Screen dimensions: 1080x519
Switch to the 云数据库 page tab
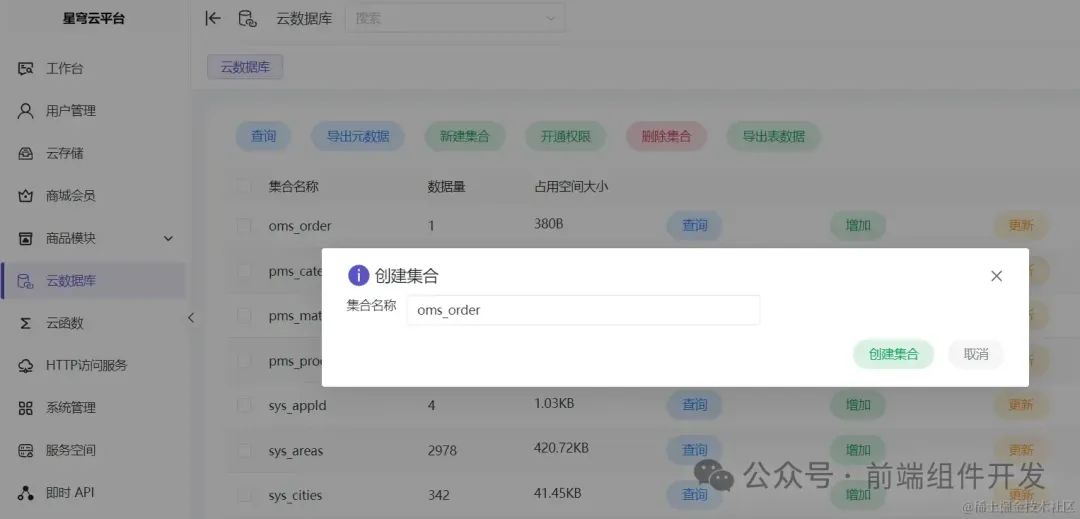(x=245, y=67)
